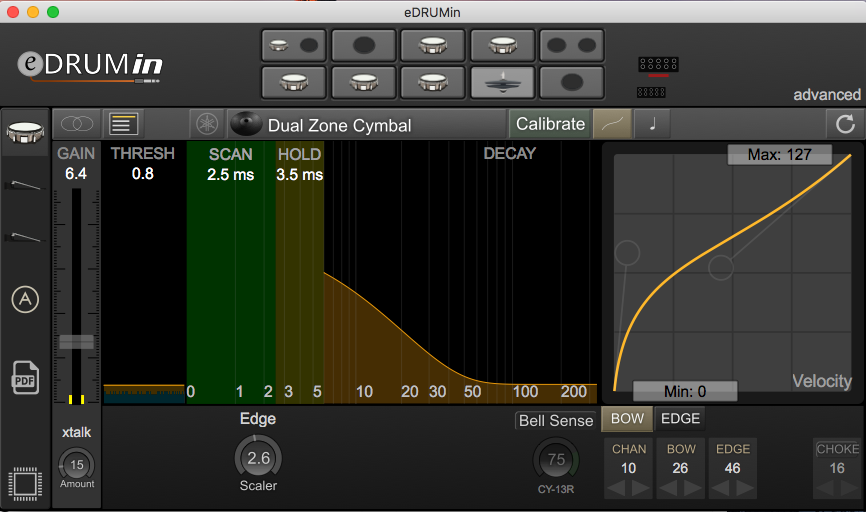Click the Max: 127 velocity field
This screenshot has width=866, height=512.
click(x=779, y=155)
